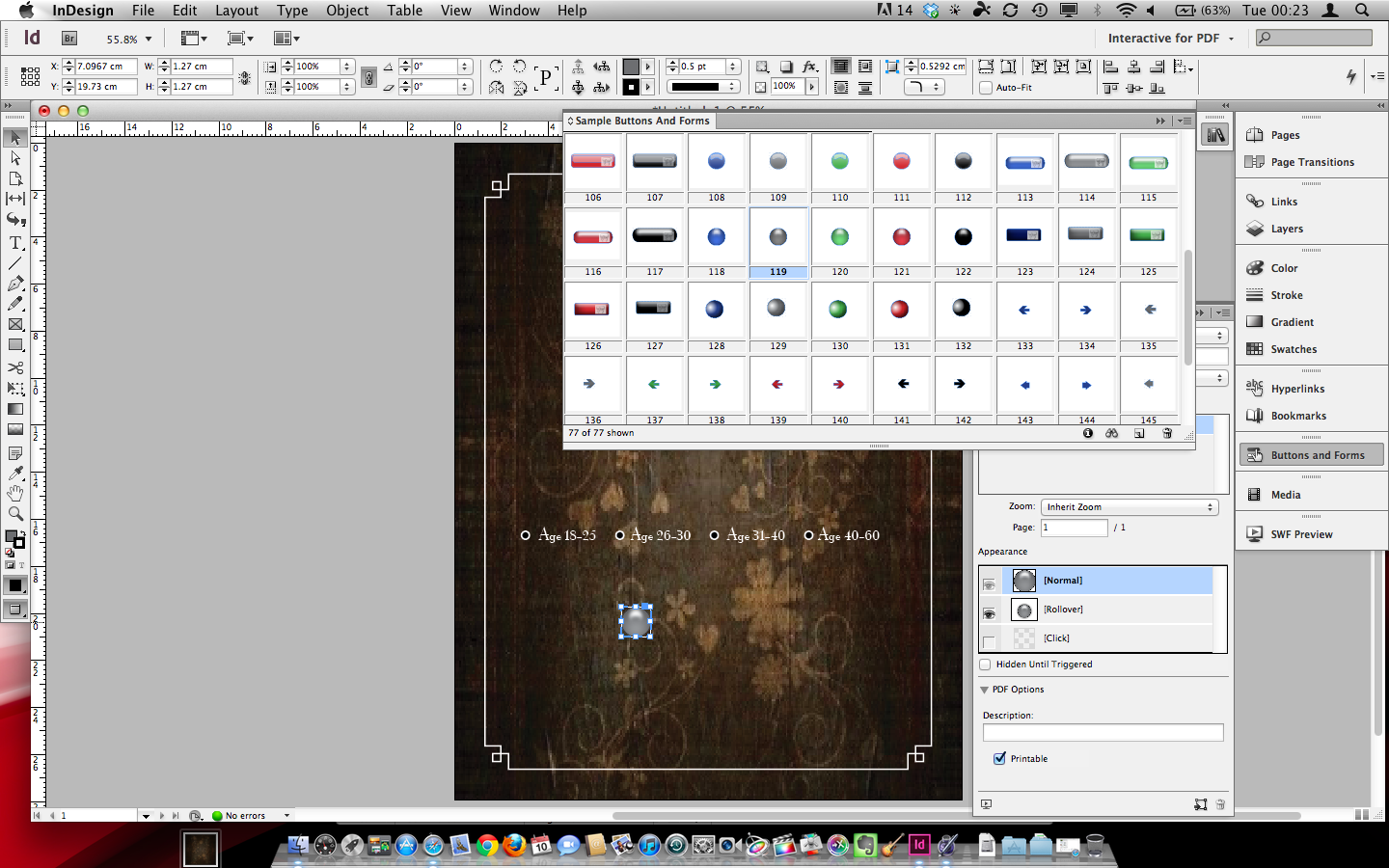Open the Swatches panel

coord(1293,349)
